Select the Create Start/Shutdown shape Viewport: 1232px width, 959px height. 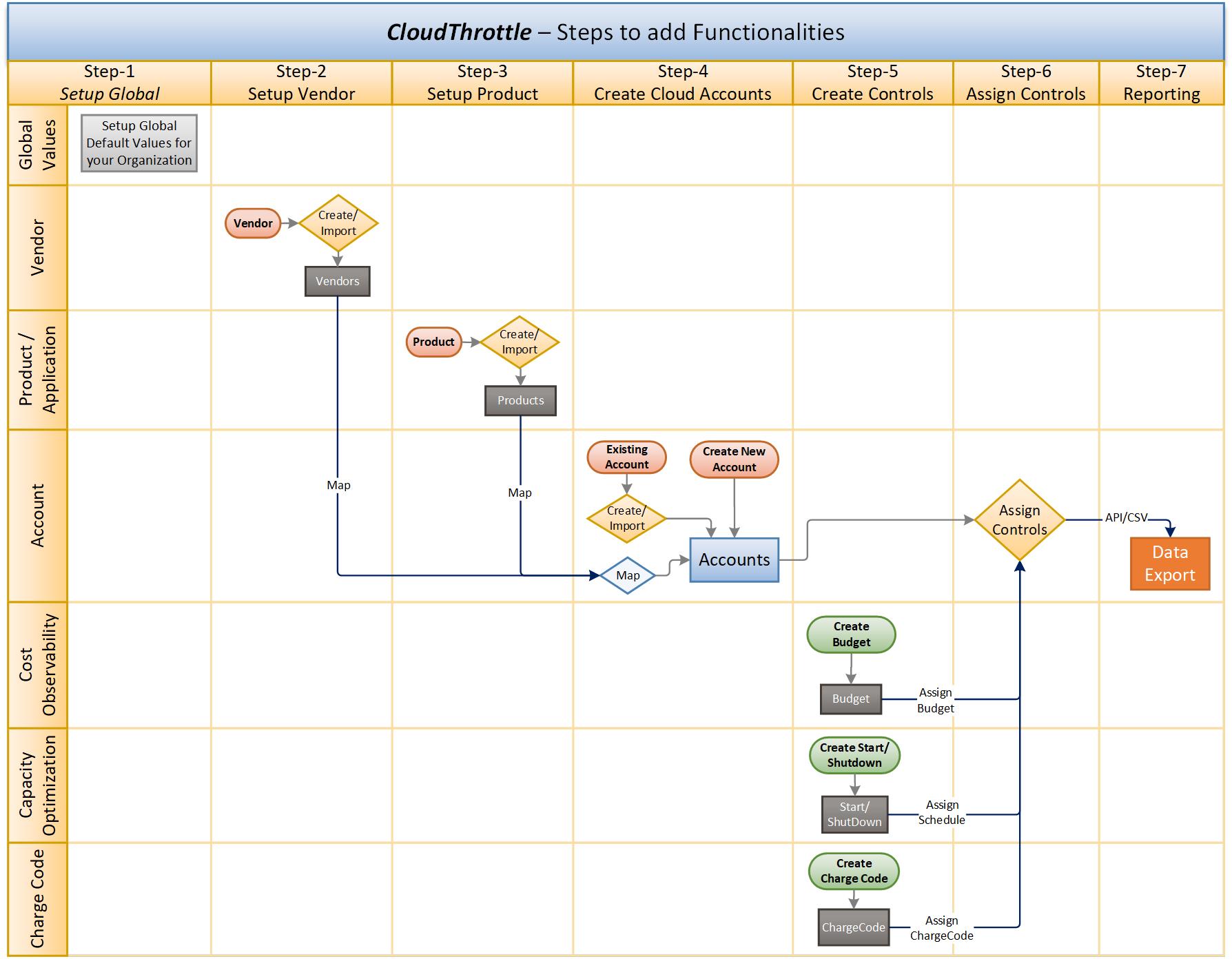853,755
